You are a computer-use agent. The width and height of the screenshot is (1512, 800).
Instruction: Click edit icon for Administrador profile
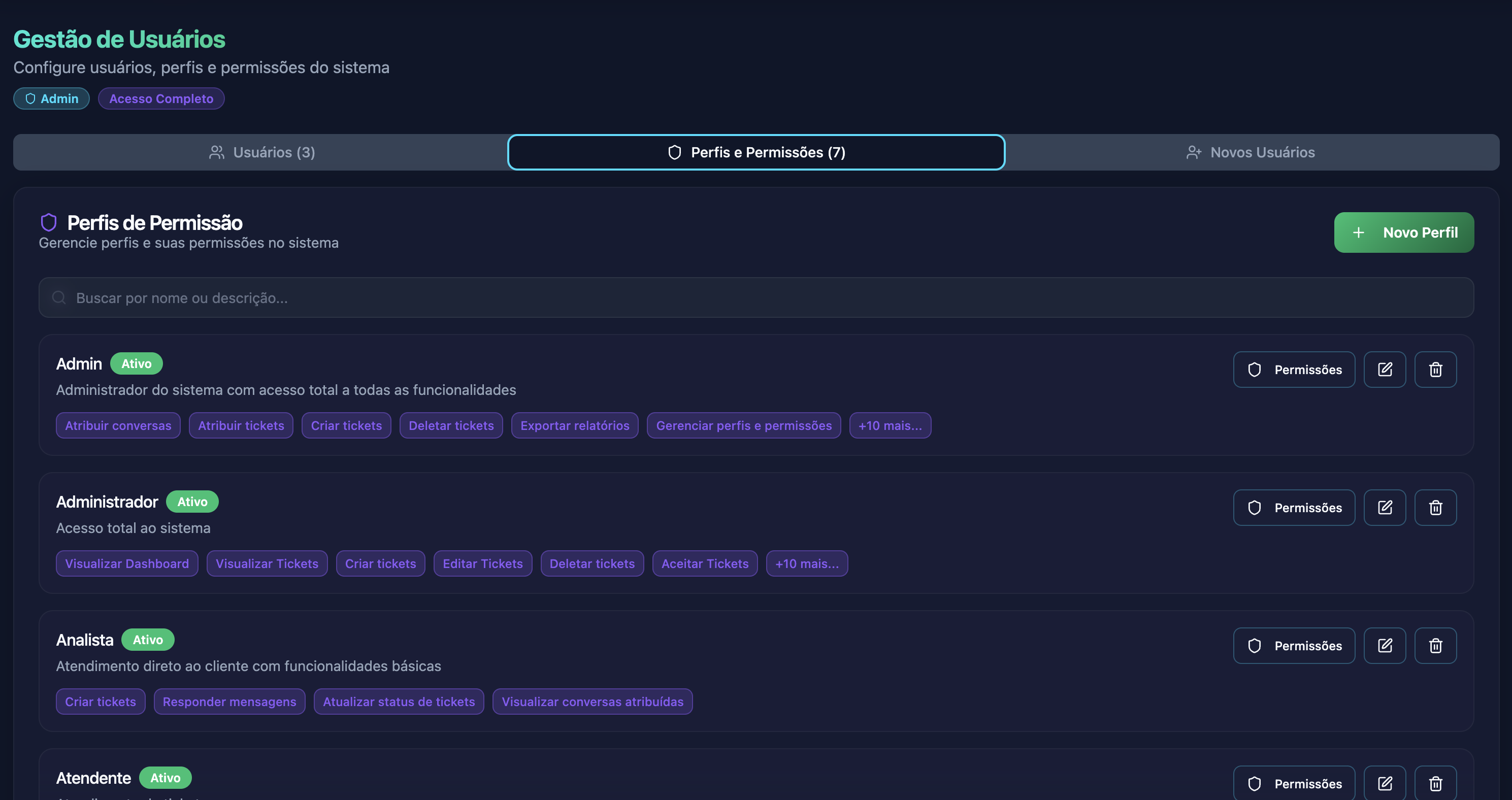1384,507
